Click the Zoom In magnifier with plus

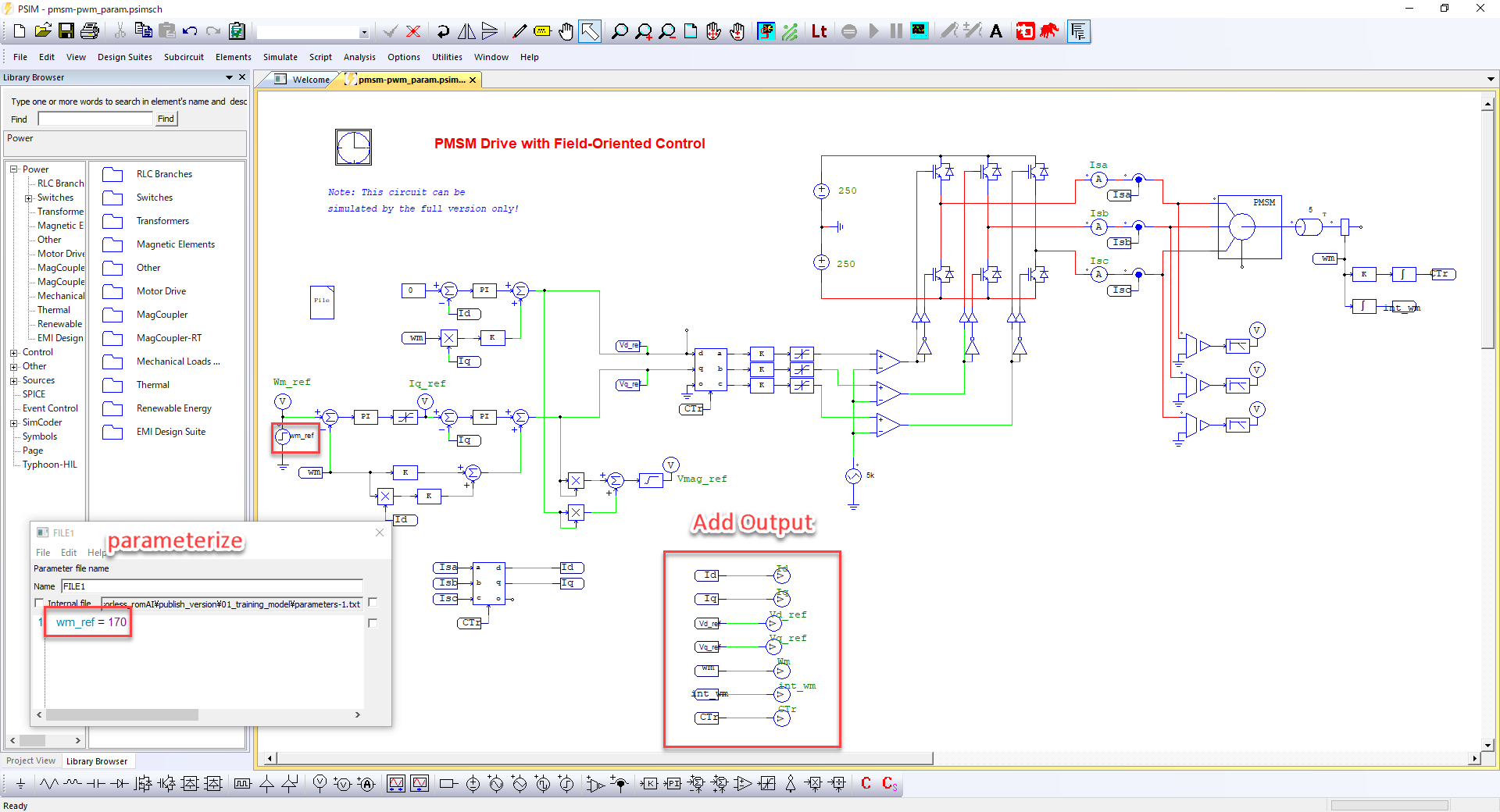tap(643, 31)
